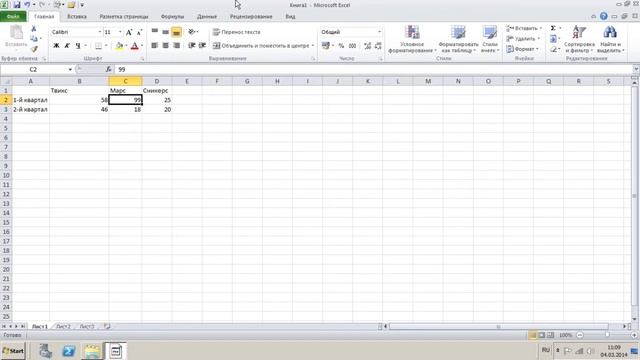Increase cell indent
This screenshot has width=640, height=360.
click(202, 46)
